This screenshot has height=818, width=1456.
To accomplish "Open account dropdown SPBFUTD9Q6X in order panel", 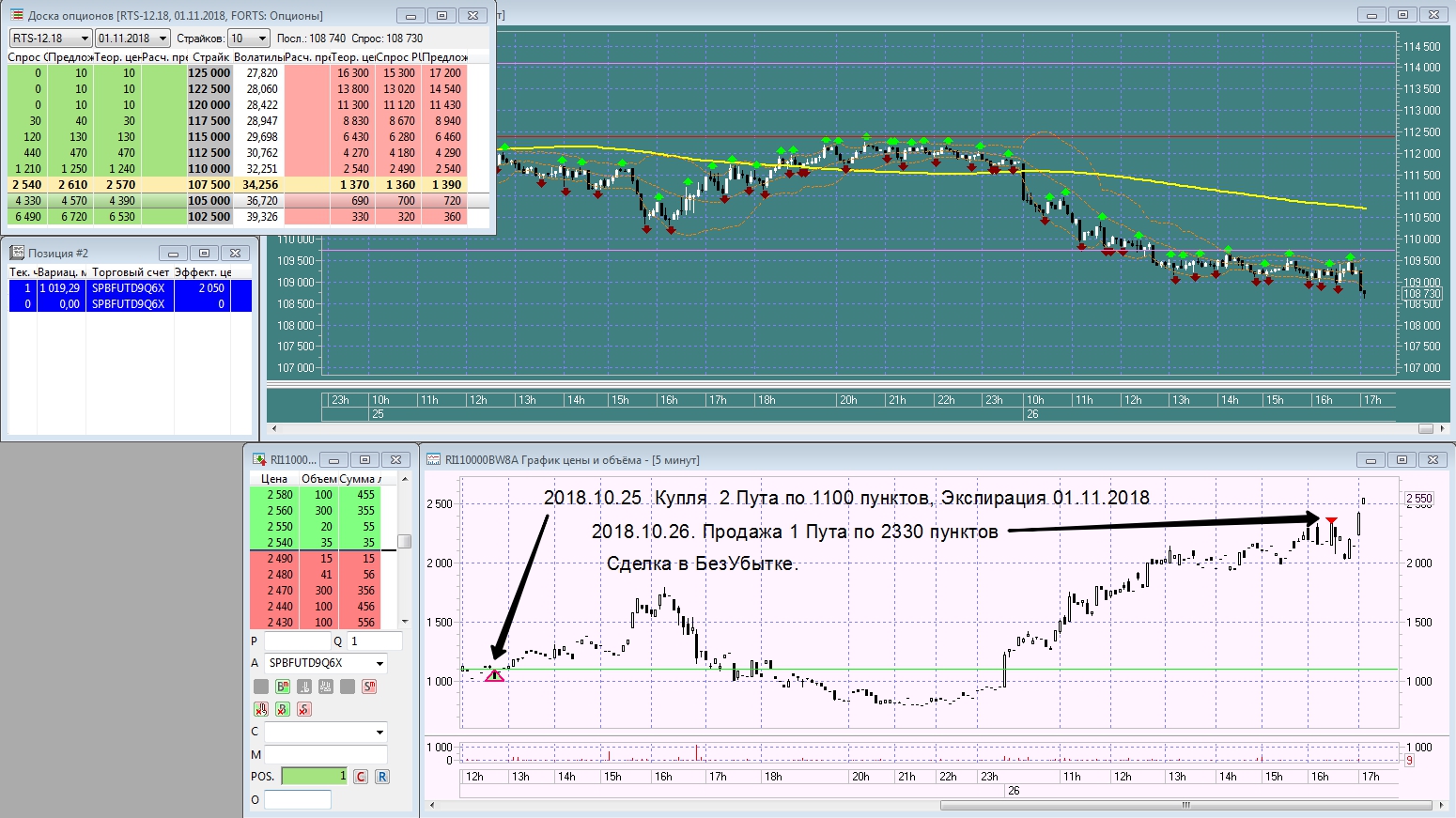I will 379,663.
